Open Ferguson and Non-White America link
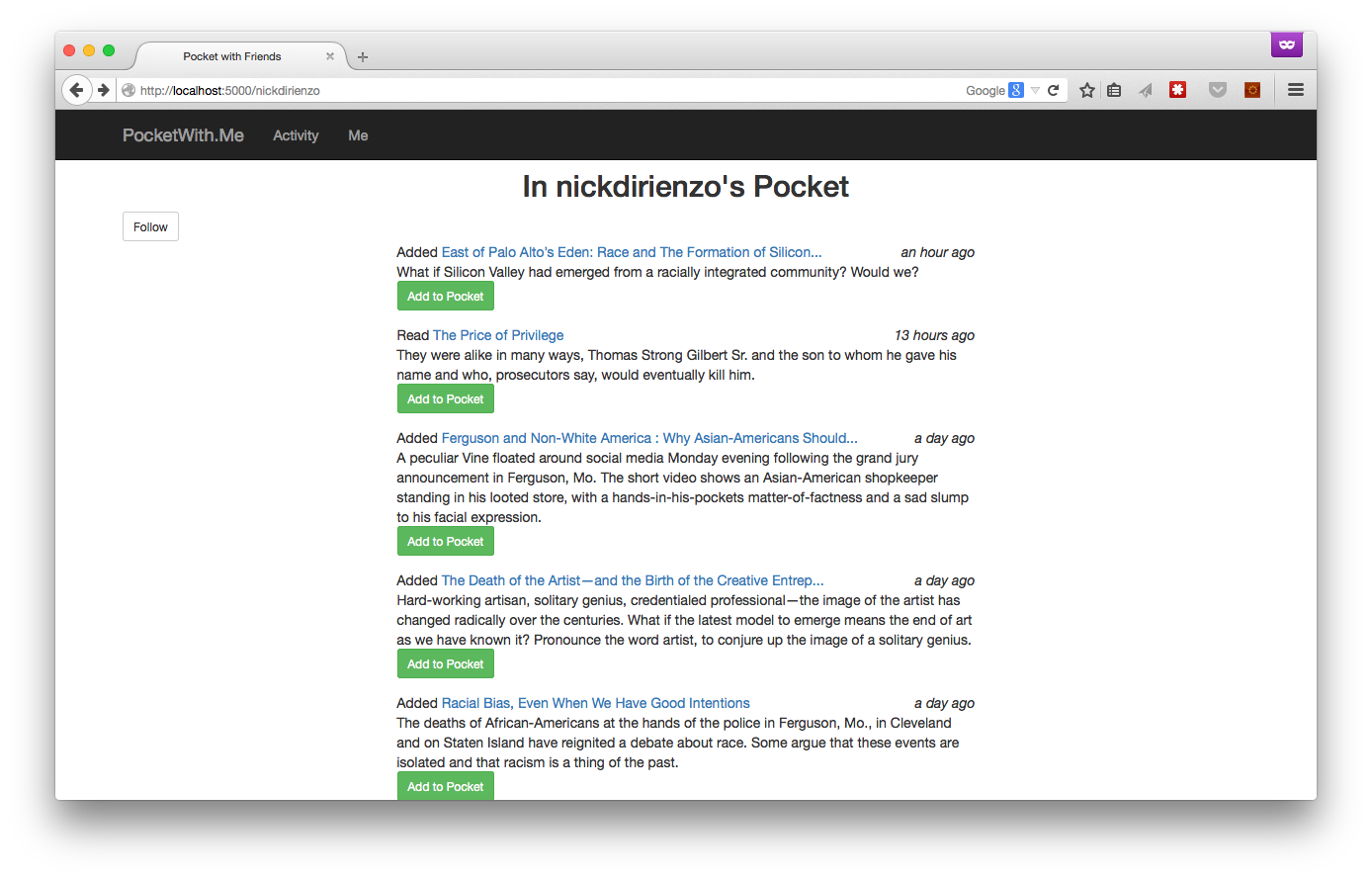This screenshot has width=1372, height=879. pyautogui.click(x=649, y=438)
